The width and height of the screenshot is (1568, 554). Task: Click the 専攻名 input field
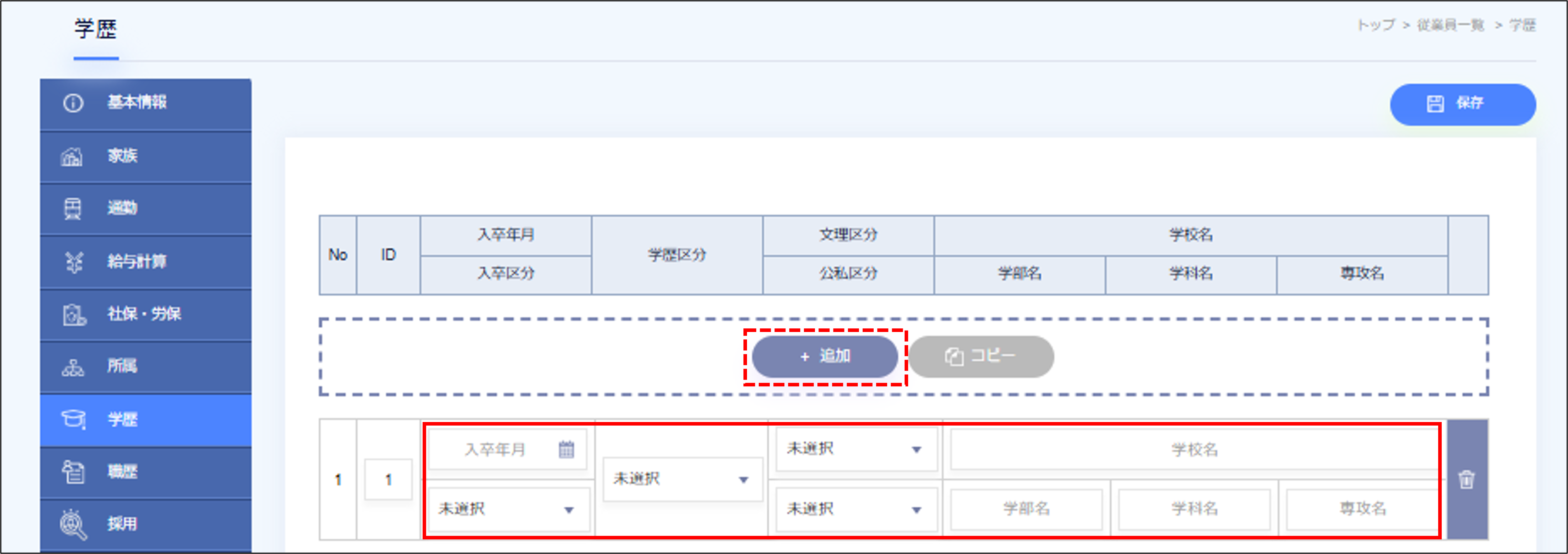(1362, 509)
